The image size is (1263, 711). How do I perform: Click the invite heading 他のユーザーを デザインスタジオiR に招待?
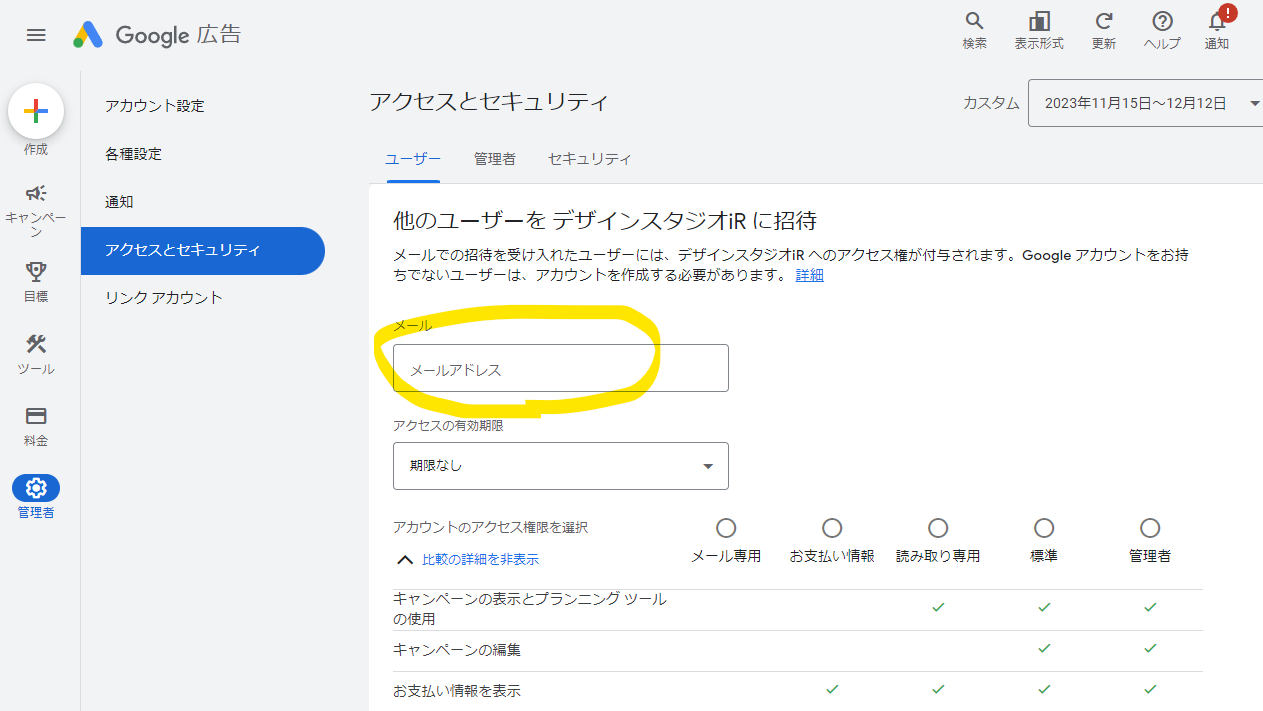coord(605,220)
